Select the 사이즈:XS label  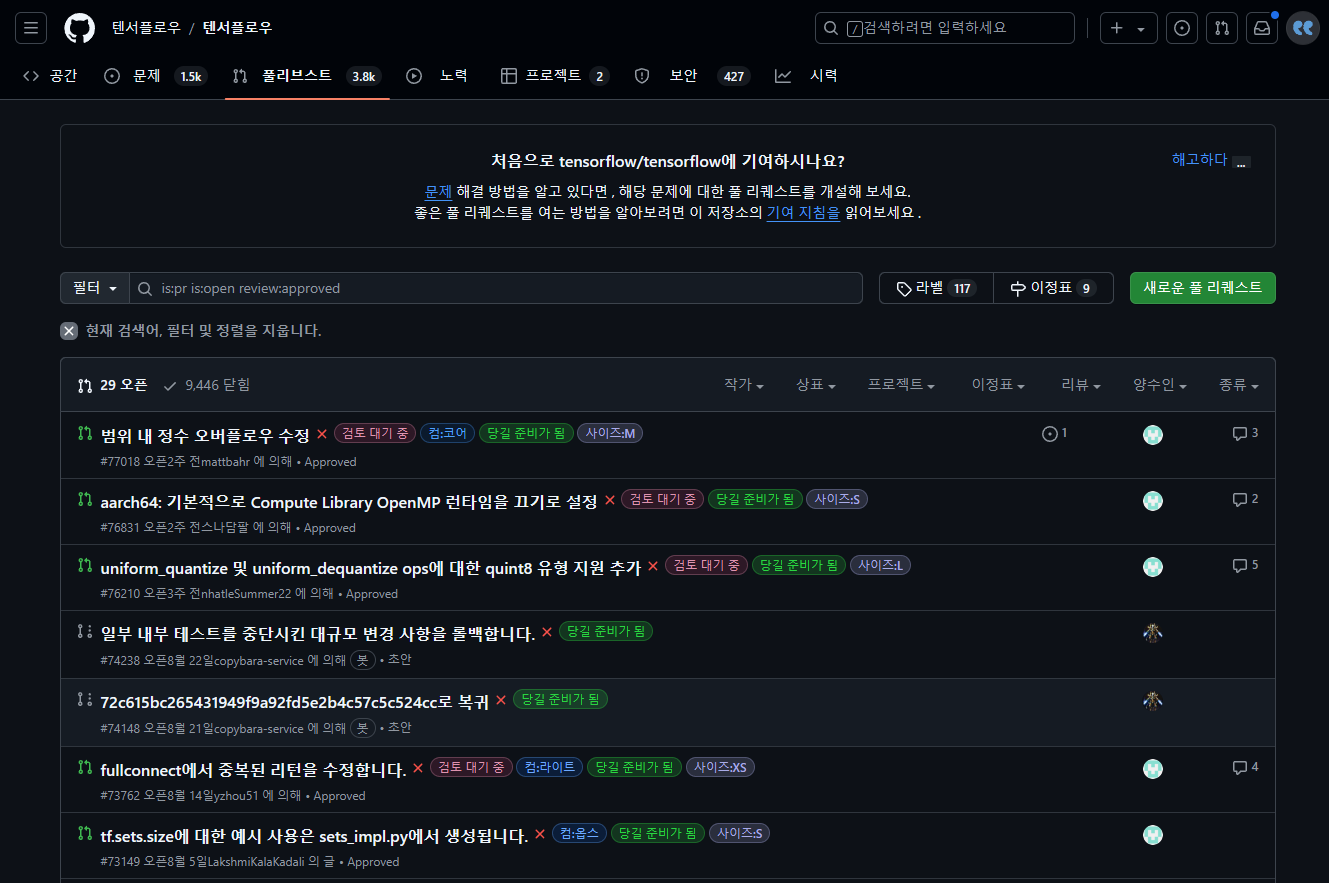[x=720, y=767]
